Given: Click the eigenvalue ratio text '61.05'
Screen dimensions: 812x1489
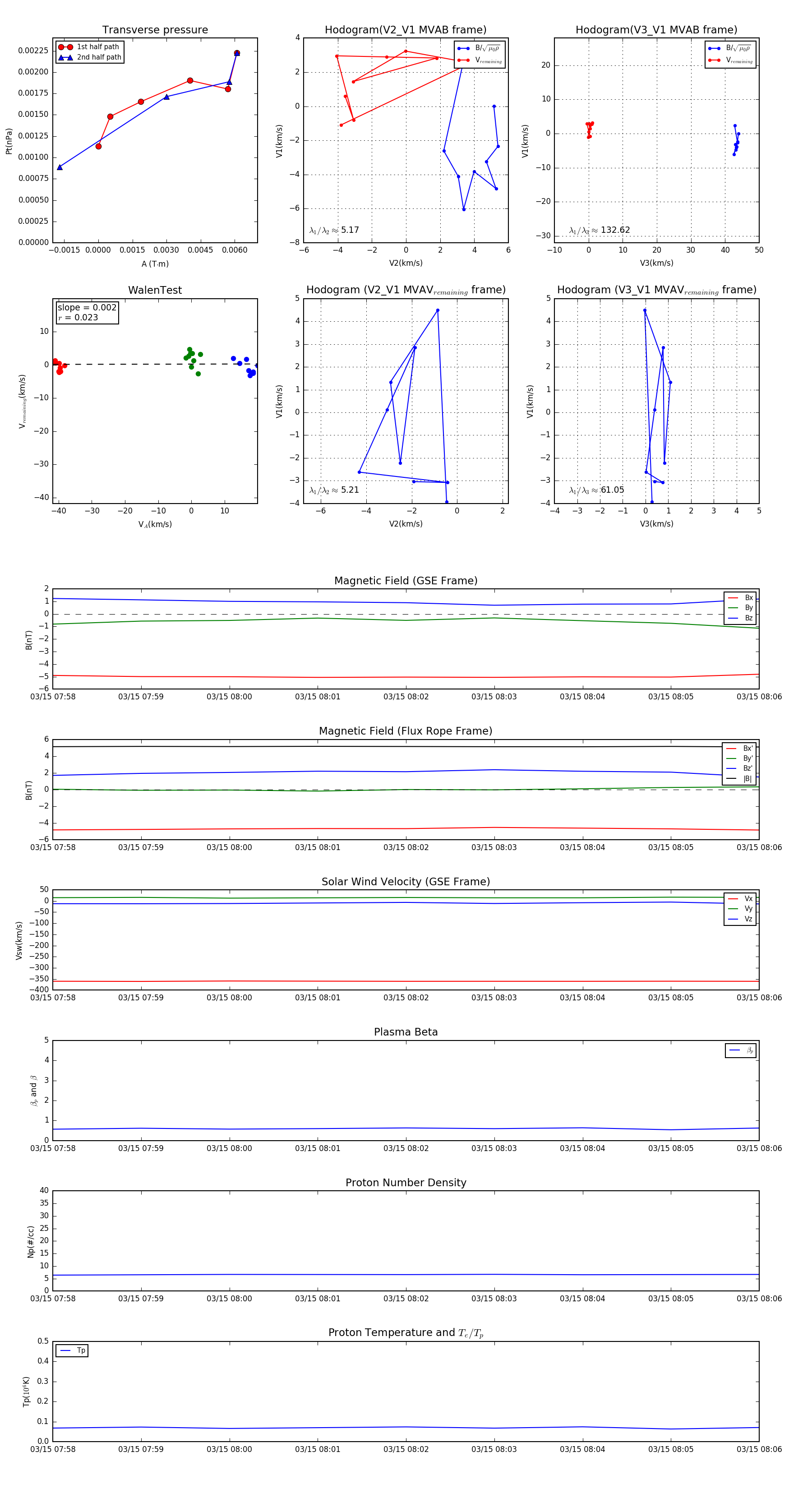Looking at the screenshot, I should pyautogui.click(x=613, y=490).
